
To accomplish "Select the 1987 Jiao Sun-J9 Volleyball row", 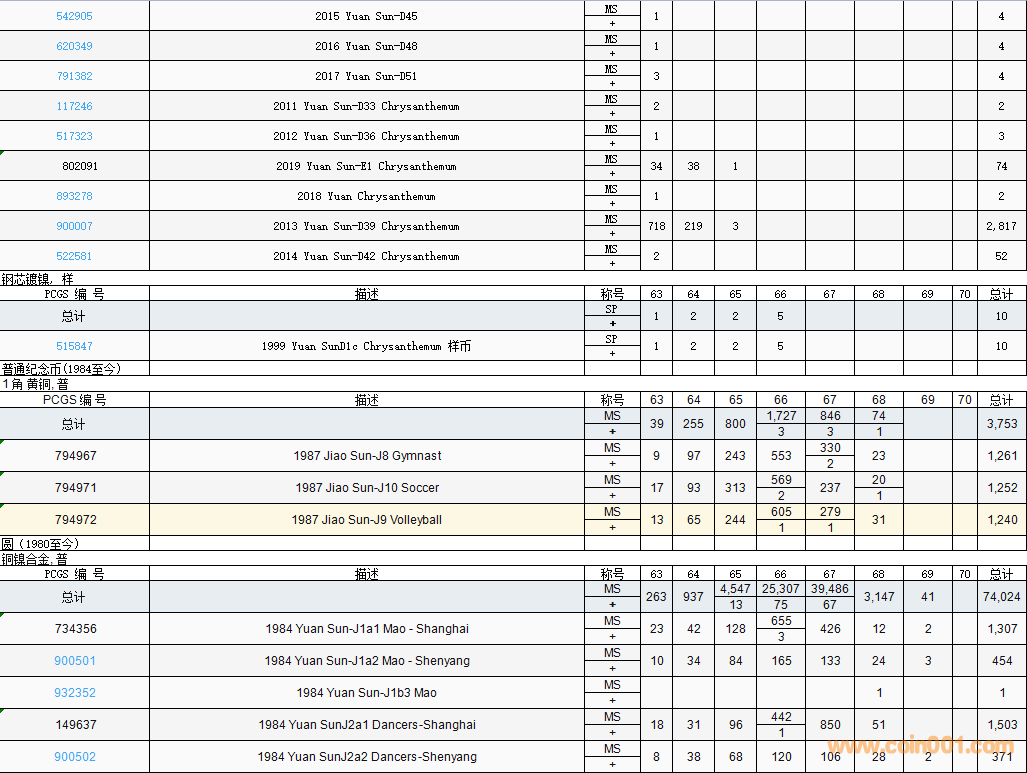I will tap(367, 520).
